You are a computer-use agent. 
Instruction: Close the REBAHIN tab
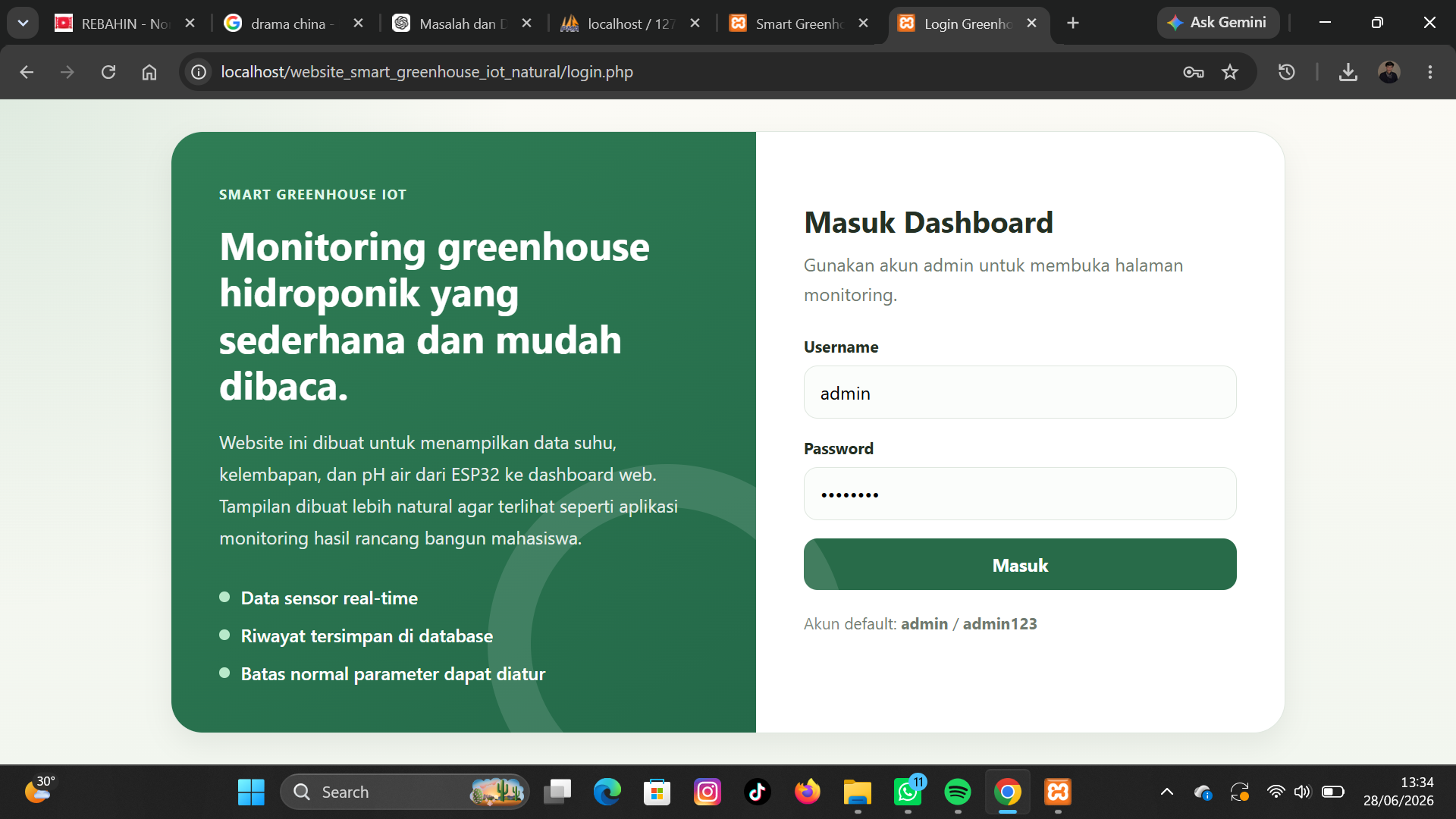click(190, 24)
